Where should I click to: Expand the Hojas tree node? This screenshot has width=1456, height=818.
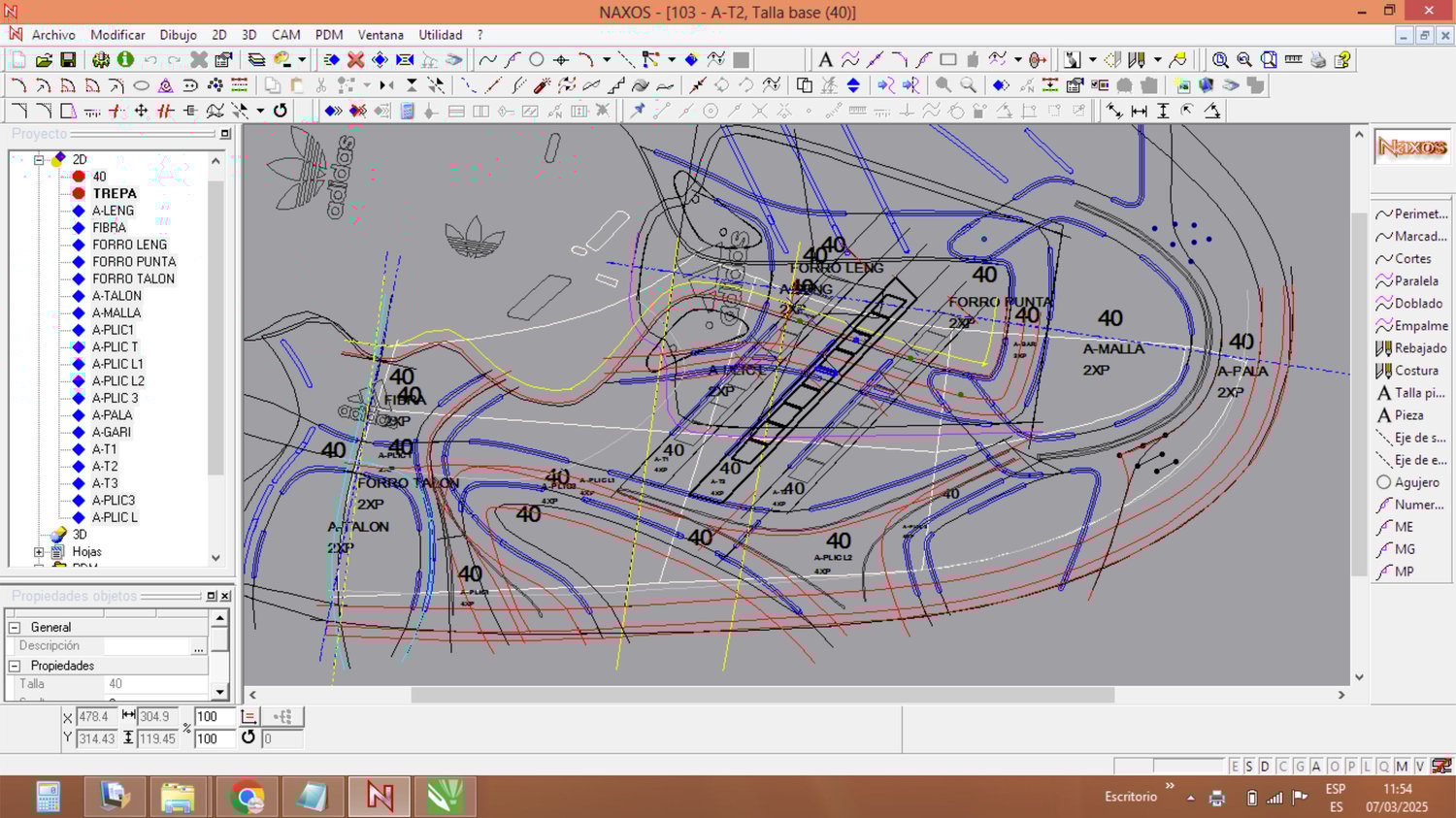click(x=39, y=552)
